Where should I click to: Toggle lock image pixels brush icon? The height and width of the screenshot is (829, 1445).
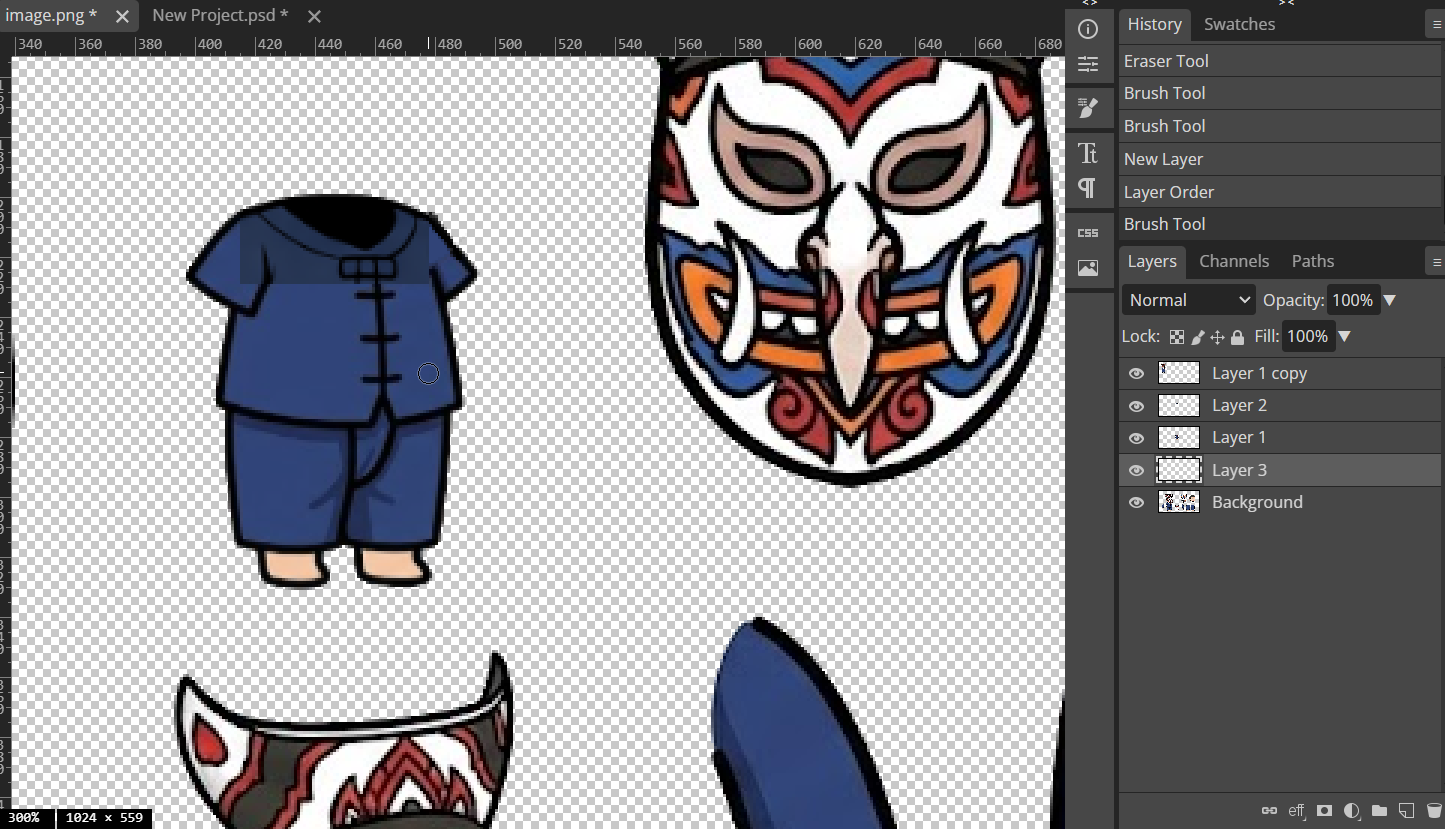pyautogui.click(x=1197, y=337)
